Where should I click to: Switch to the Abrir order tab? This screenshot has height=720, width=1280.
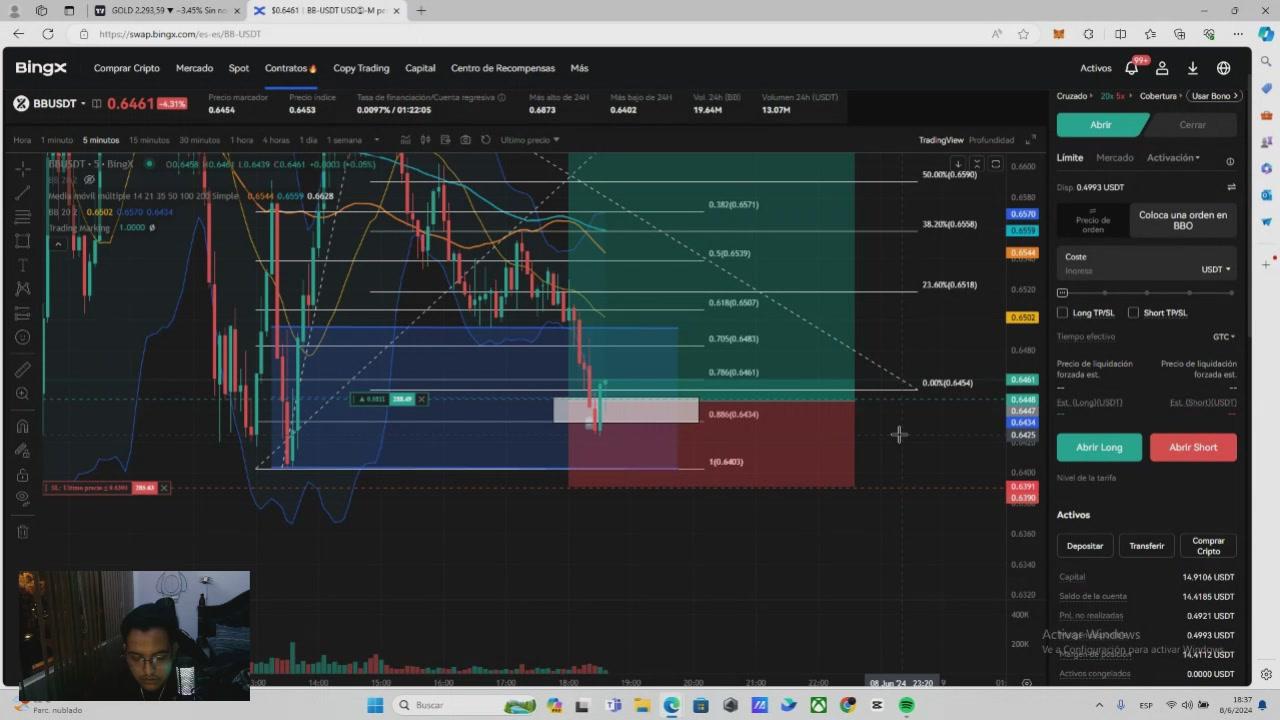[1101, 125]
